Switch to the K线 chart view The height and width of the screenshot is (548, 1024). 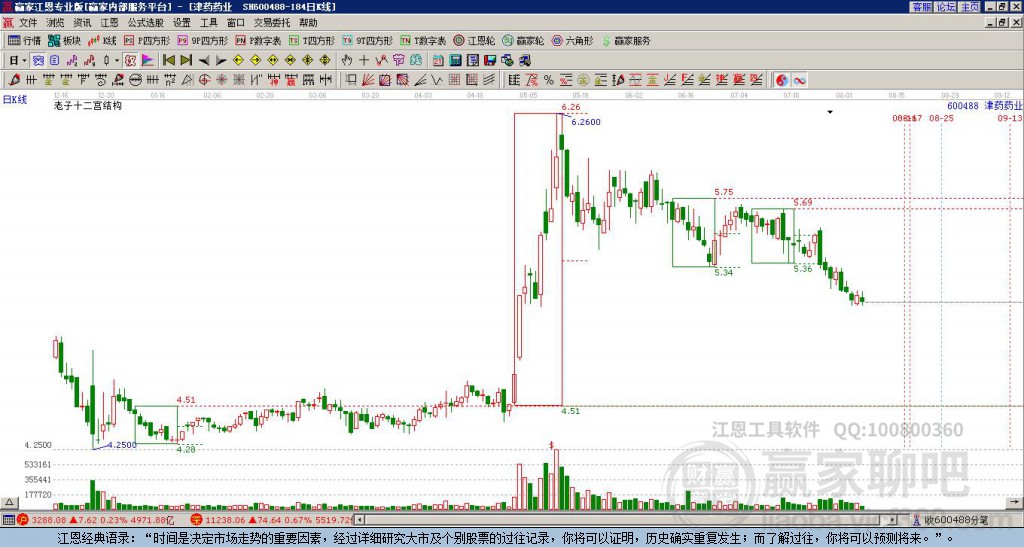click(x=102, y=40)
